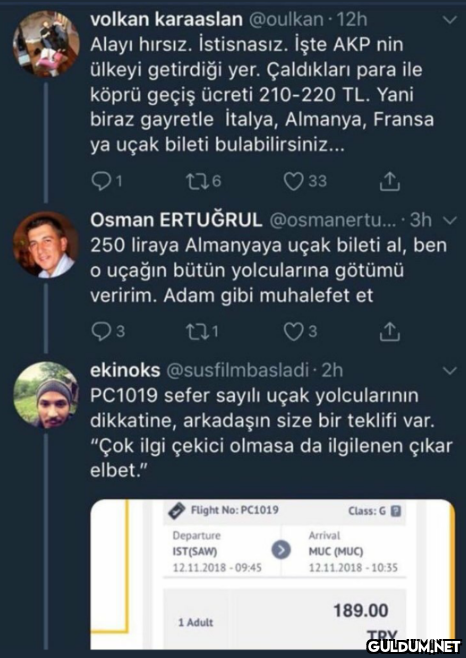Reply to volkan karaaslan's tweet
The image size is (466, 658).
click(99, 182)
